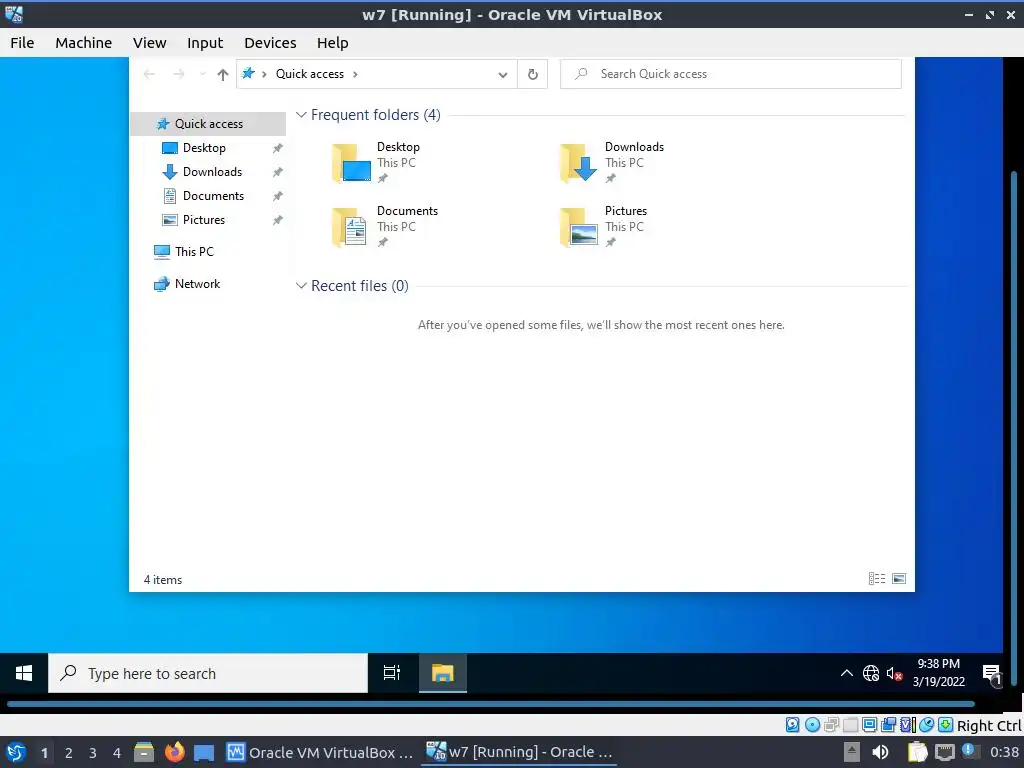Open the Input menu
The width and height of the screenshot is (1024, 768).
coord(205,42)
